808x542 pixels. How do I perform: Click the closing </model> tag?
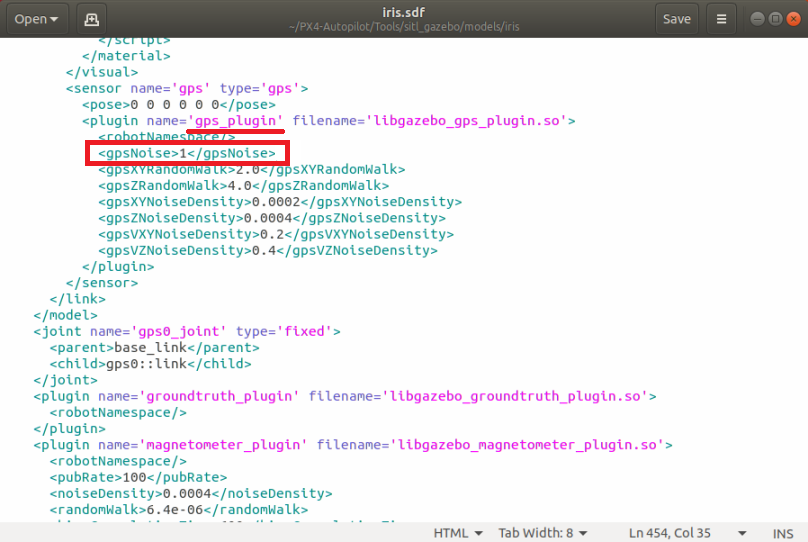(x=65, y=315)
